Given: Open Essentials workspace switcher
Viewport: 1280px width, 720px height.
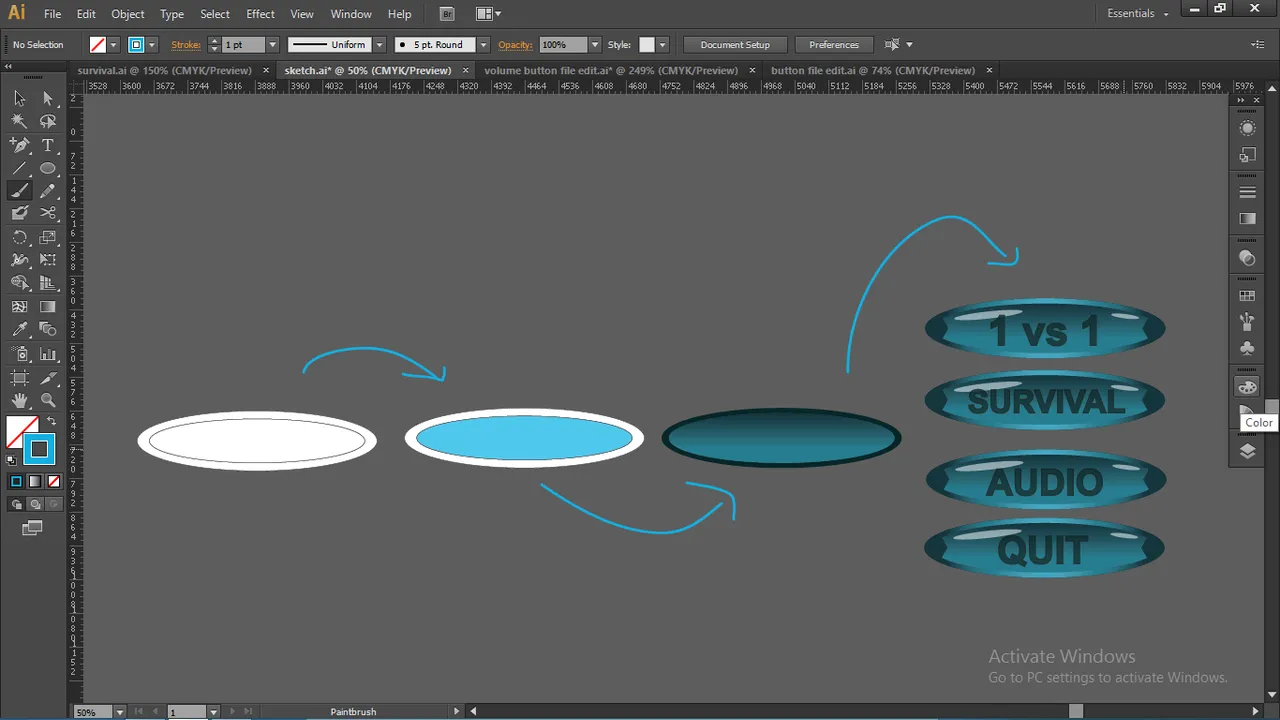Looking at the screenshot, I should [1137, 14].
